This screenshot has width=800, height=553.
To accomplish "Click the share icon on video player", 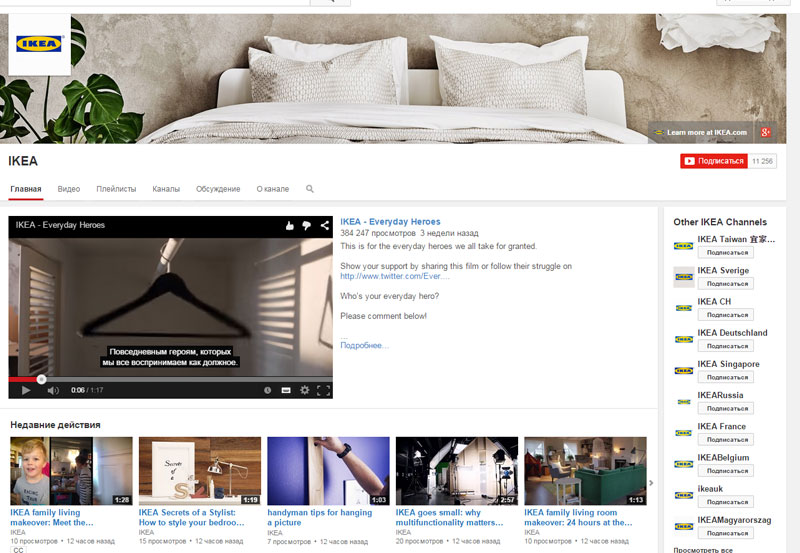I will tap(324, 226).
